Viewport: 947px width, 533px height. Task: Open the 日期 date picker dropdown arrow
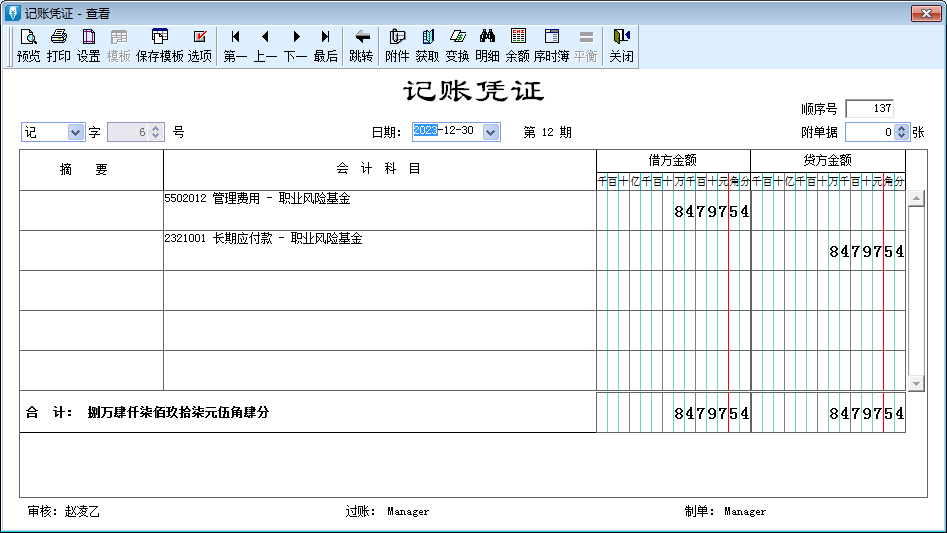(x=490, y=132)
